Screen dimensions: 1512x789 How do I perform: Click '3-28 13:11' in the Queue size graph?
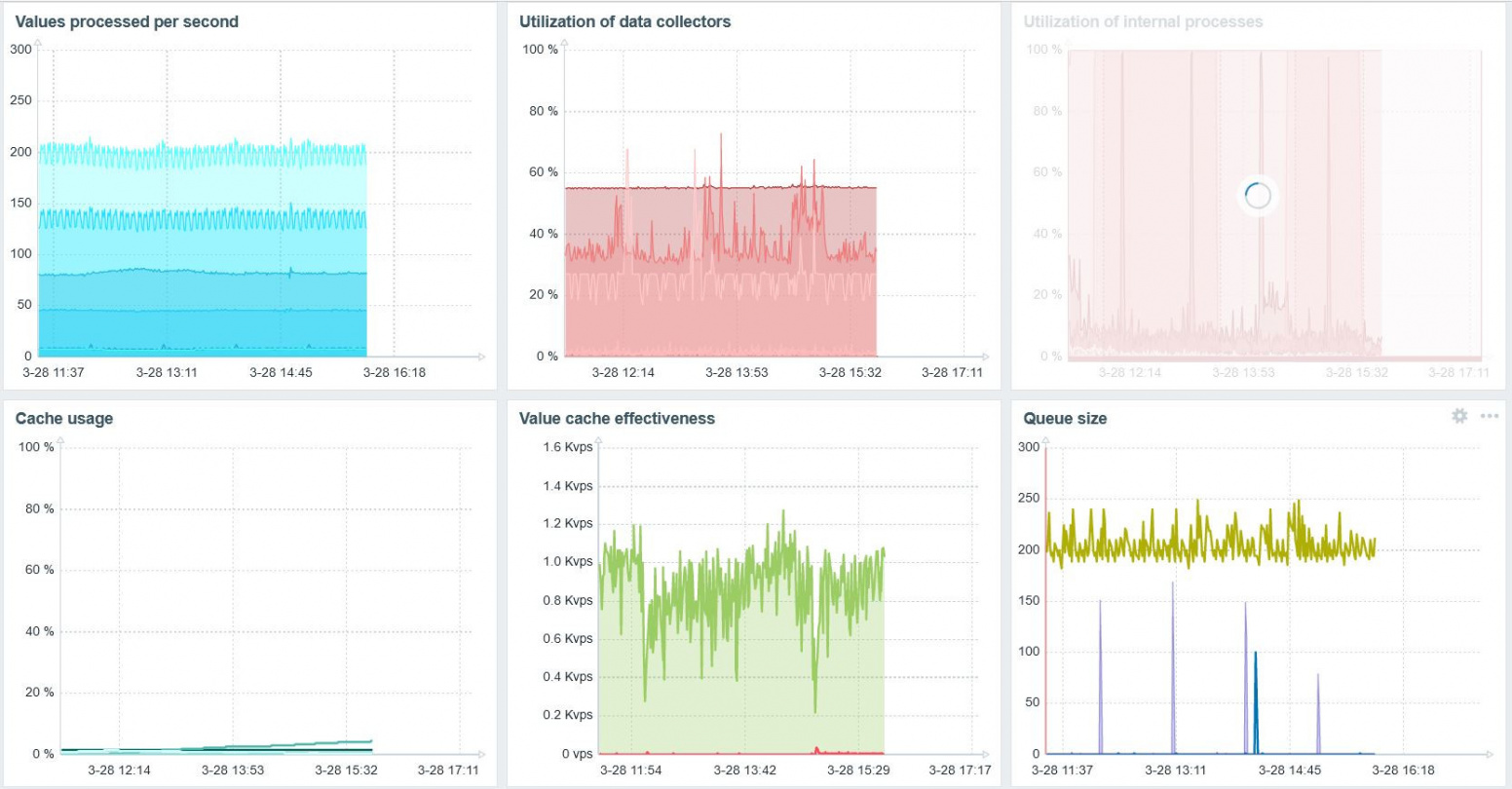(x=1176, y=770)
